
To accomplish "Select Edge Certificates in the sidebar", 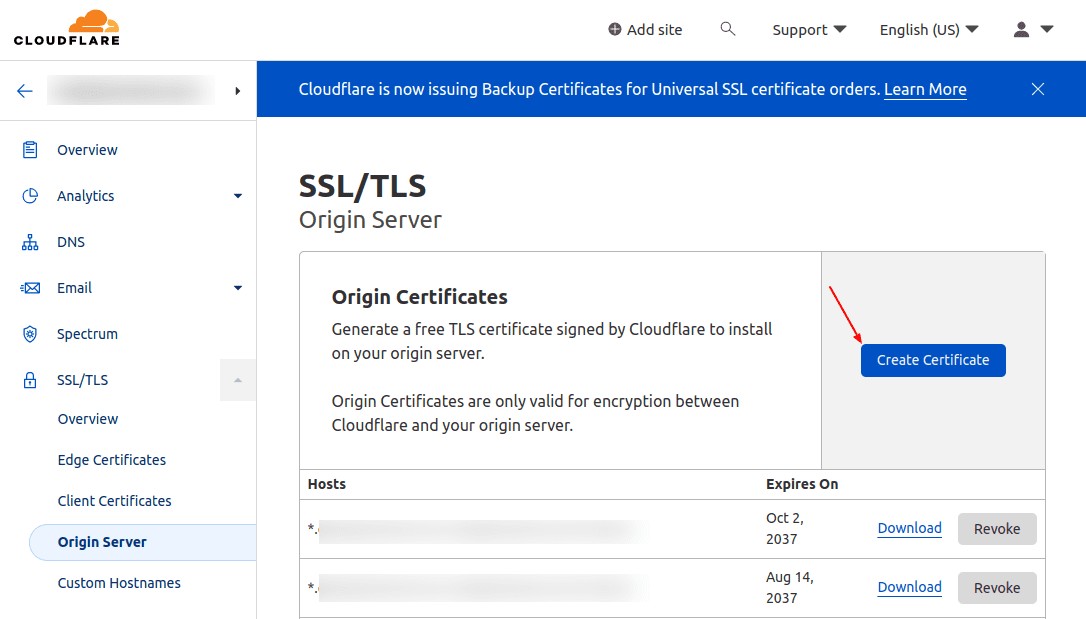I will (111, 459).
